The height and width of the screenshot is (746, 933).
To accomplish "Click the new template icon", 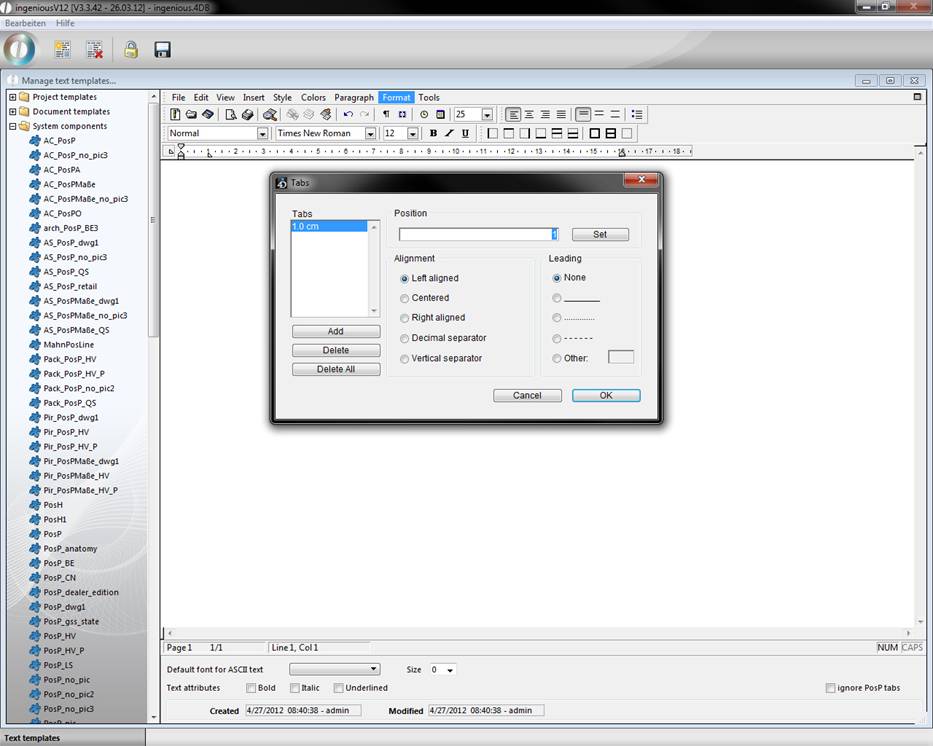I will click(x=62, y=49).
